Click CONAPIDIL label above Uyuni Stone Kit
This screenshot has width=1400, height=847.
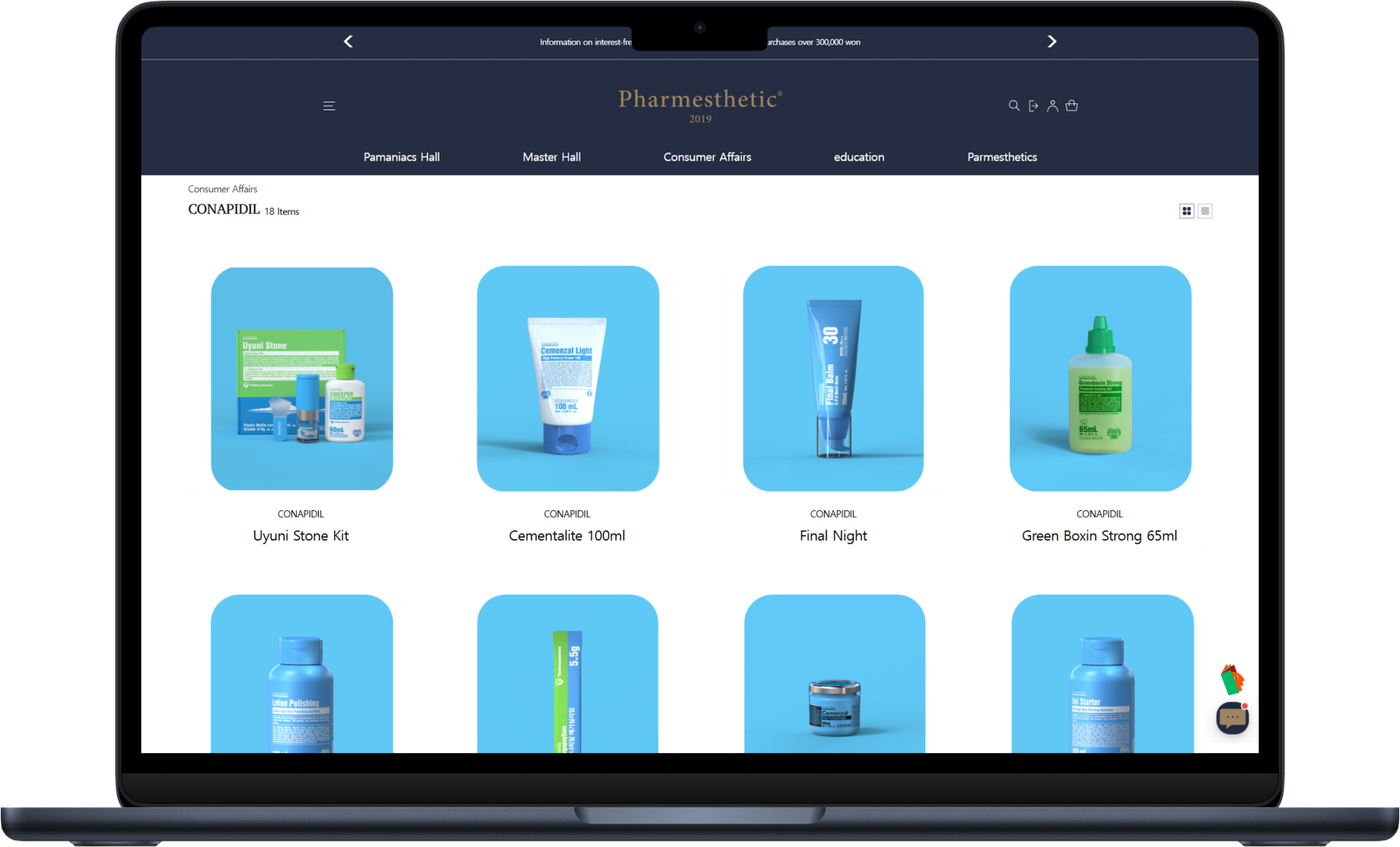click(301, 514)
